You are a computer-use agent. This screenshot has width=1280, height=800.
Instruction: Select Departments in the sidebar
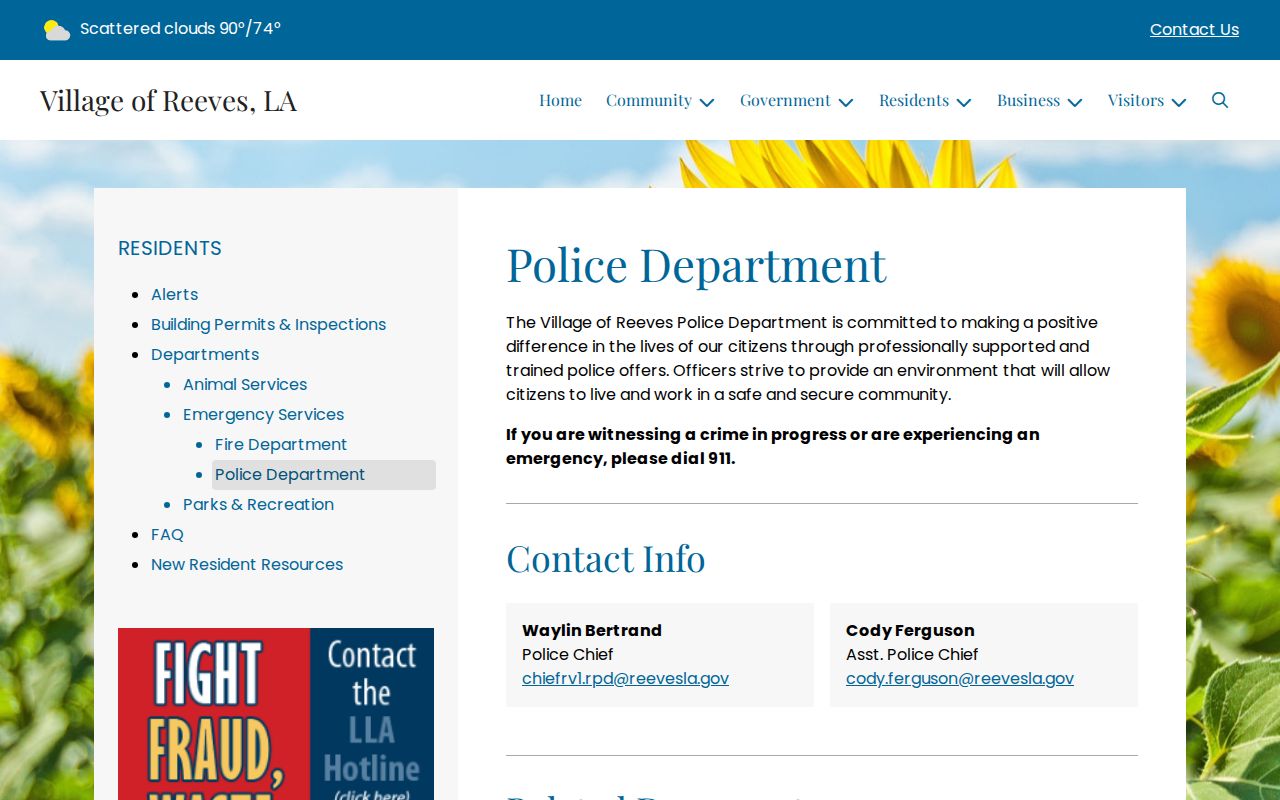(205, 354)
